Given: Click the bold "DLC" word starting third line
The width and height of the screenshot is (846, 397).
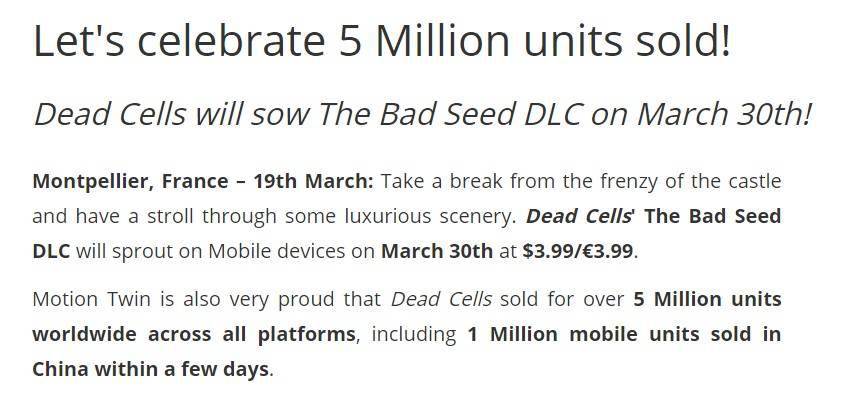Looking at the screenshot, I should click(x=51, y=251).
